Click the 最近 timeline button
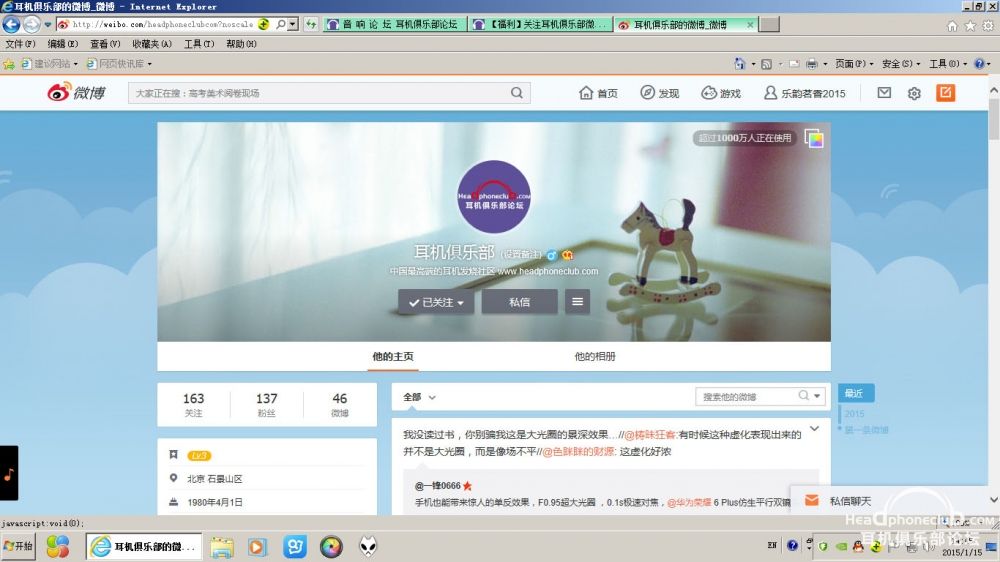 coord(855,393)
